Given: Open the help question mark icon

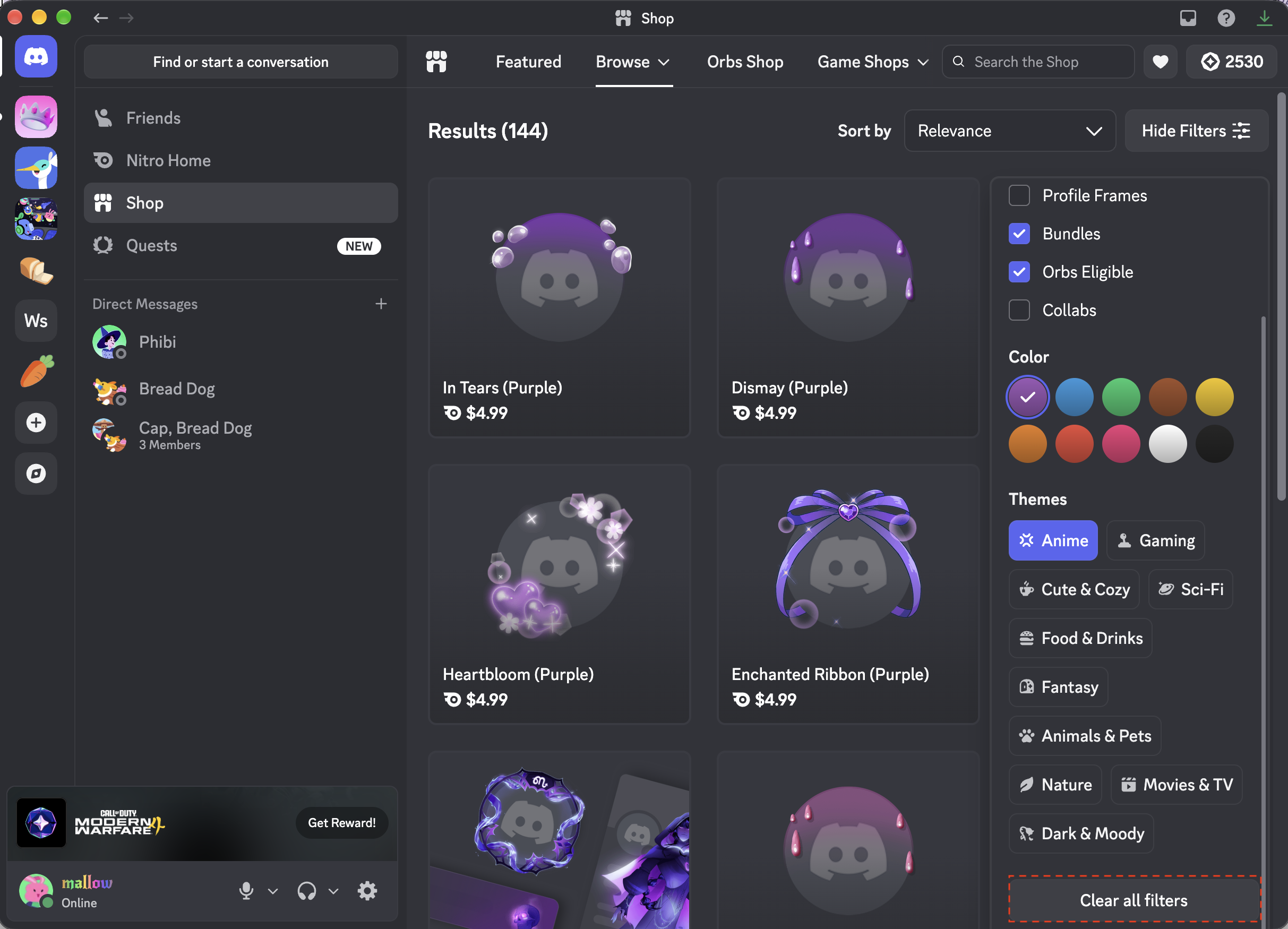Looking at the screenshot, I should (1226, 18).
